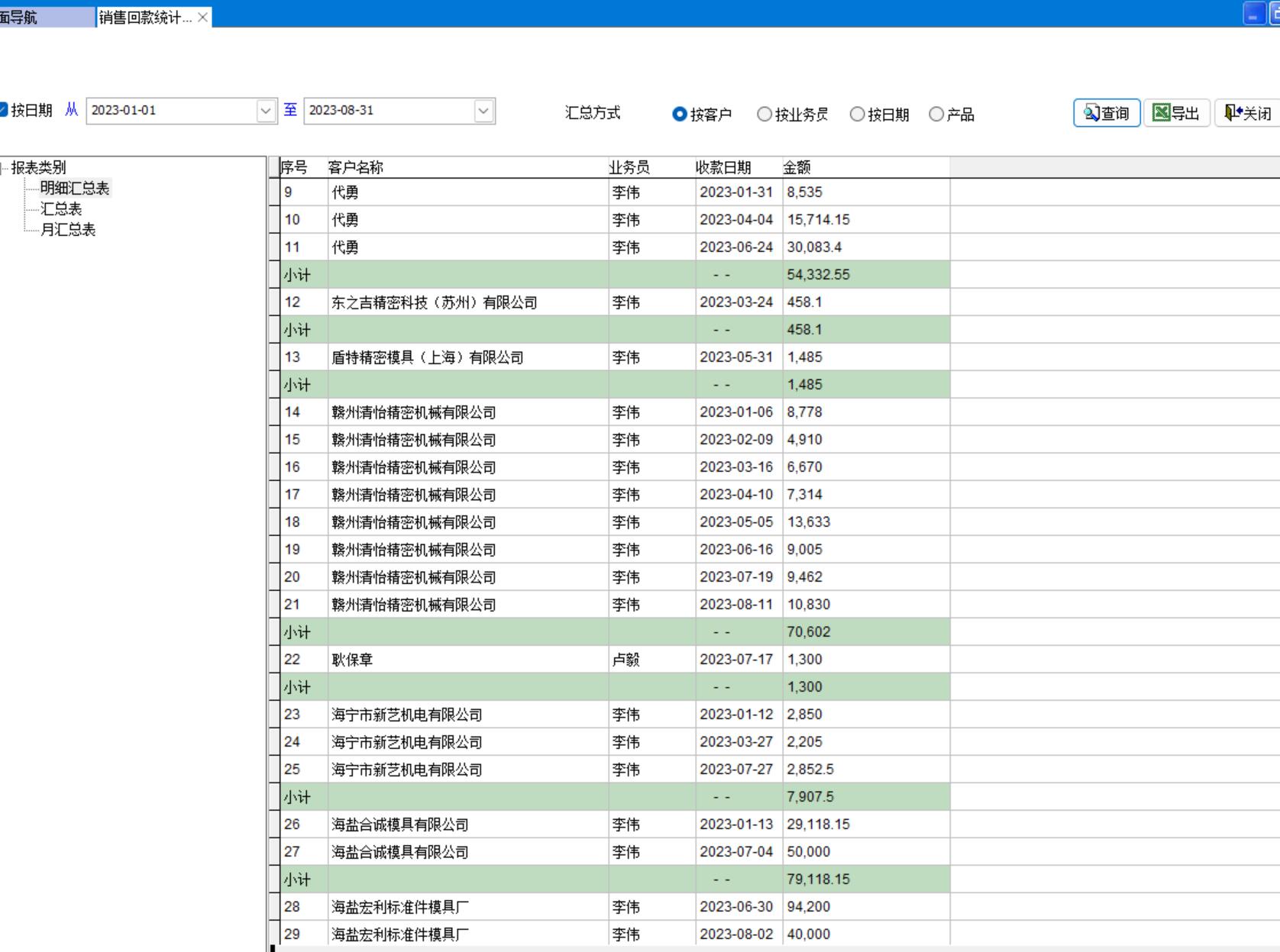1280x952 pixels.
Task: Open the end date dropdown
Action: 483,111
